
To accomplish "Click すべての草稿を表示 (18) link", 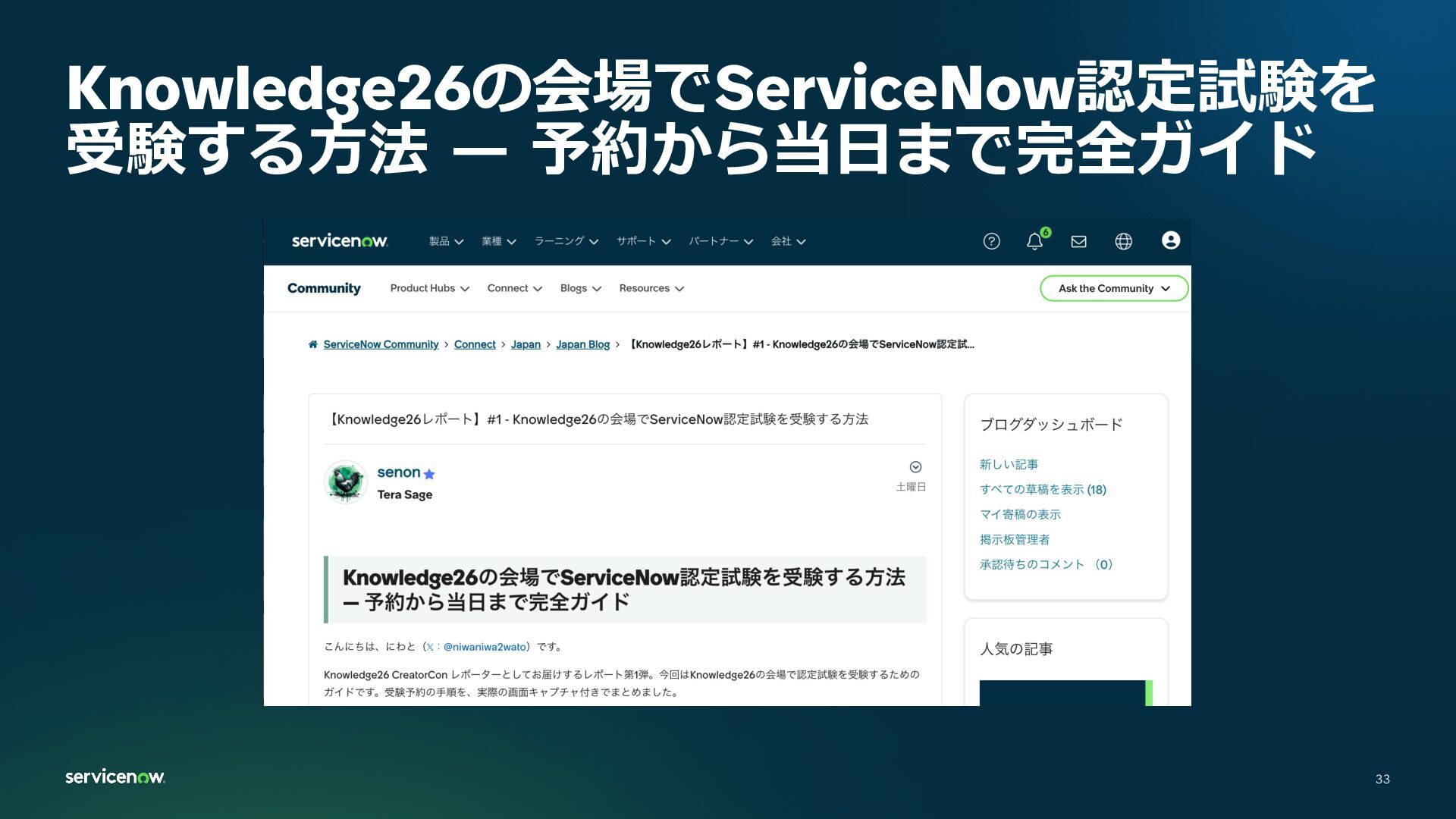I will click(1043, 490).
